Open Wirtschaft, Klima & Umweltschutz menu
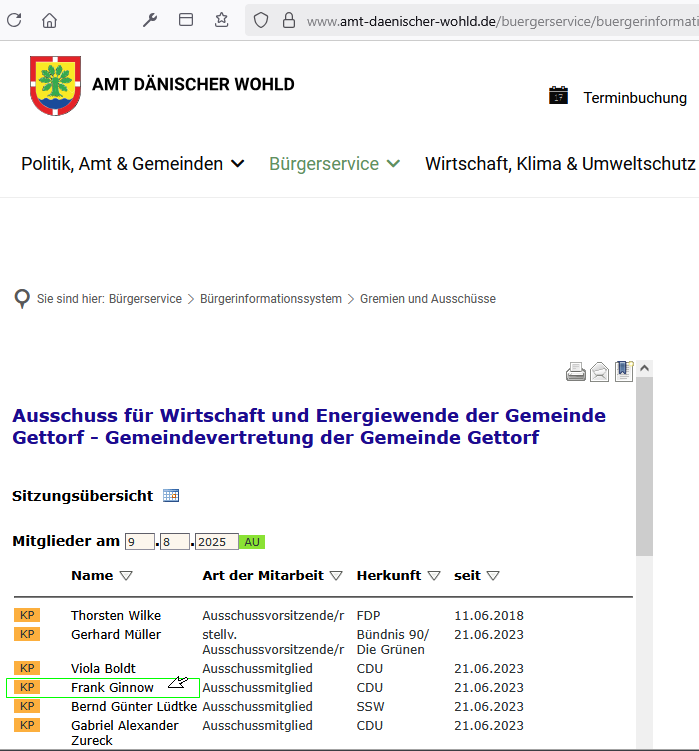Screen dimensions: 699x751 pos(560,164)
